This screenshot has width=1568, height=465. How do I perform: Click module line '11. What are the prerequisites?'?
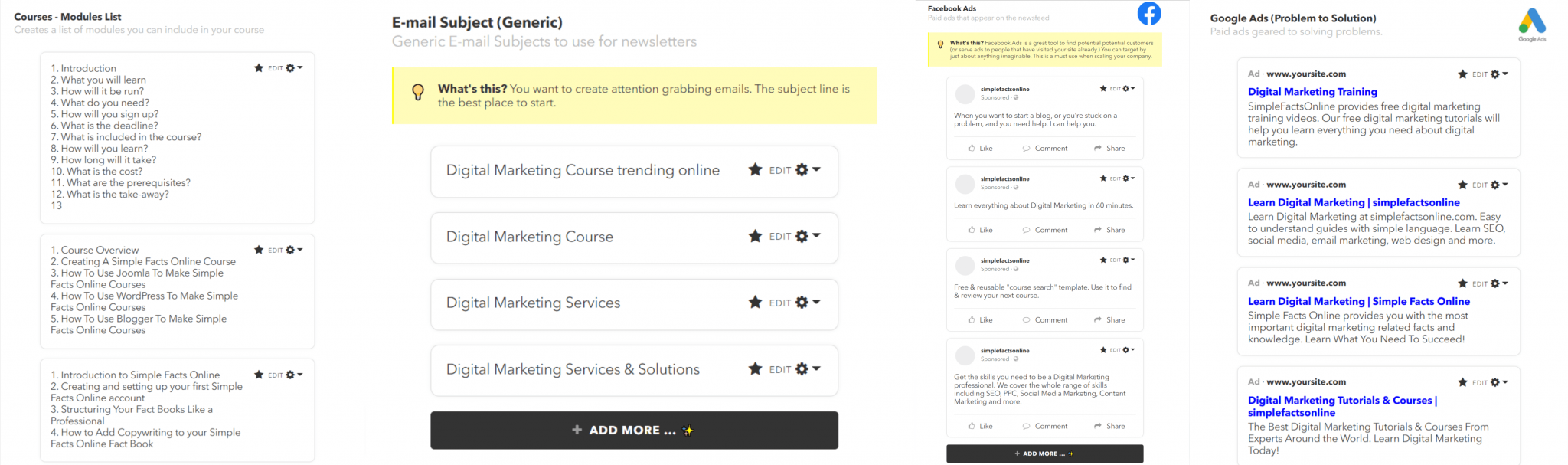pyautogui.click(x=121, y=182)
